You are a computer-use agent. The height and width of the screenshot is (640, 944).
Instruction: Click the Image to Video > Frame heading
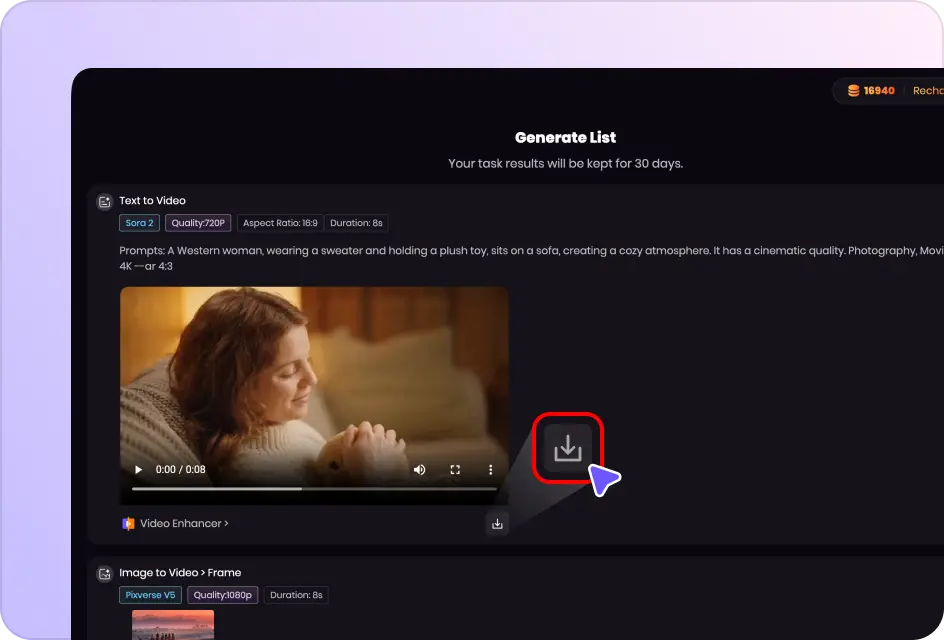point(180,573)
